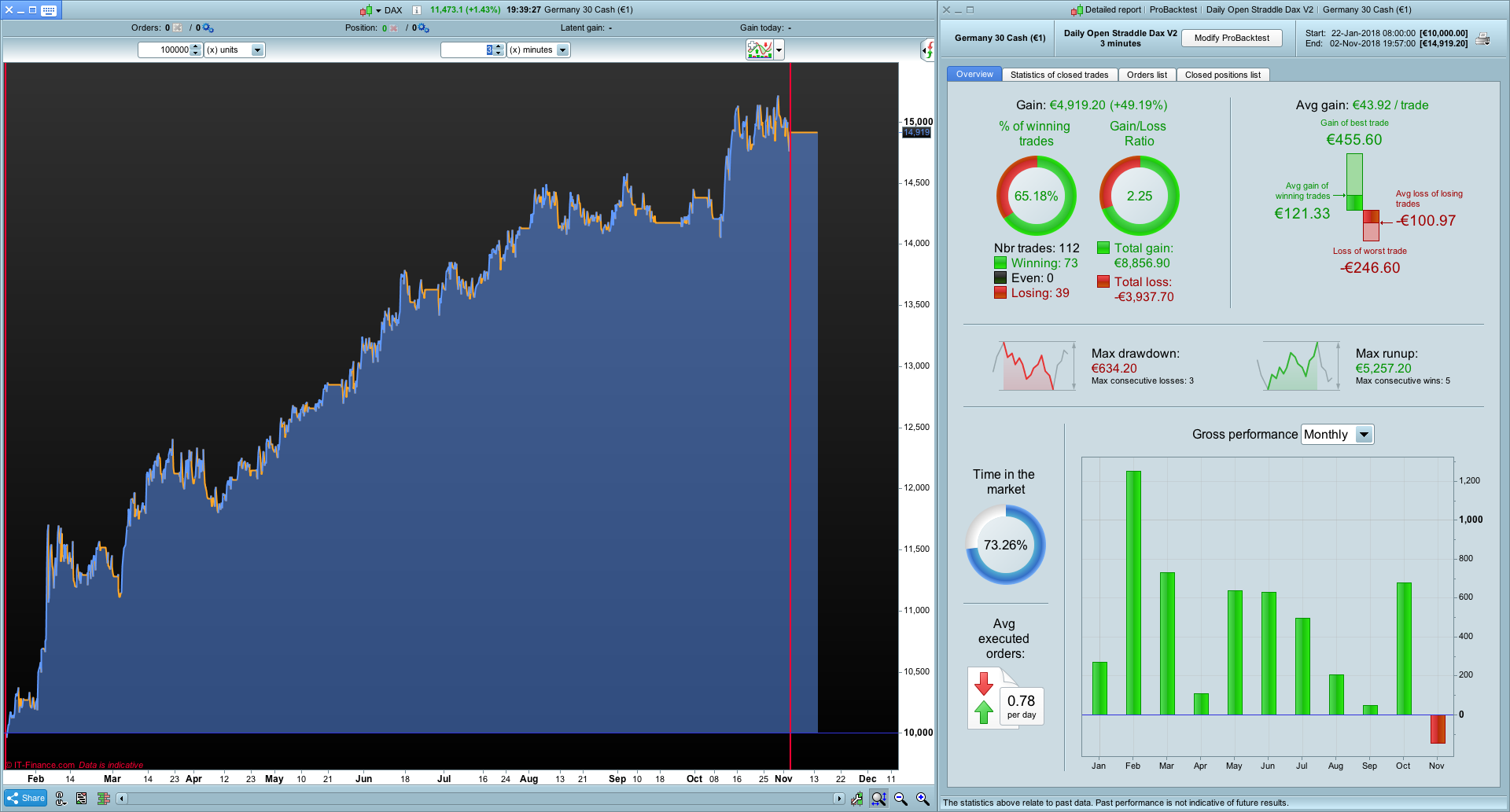
Task: Maximize the Detailed report window
Action: [x=970, y=10]
